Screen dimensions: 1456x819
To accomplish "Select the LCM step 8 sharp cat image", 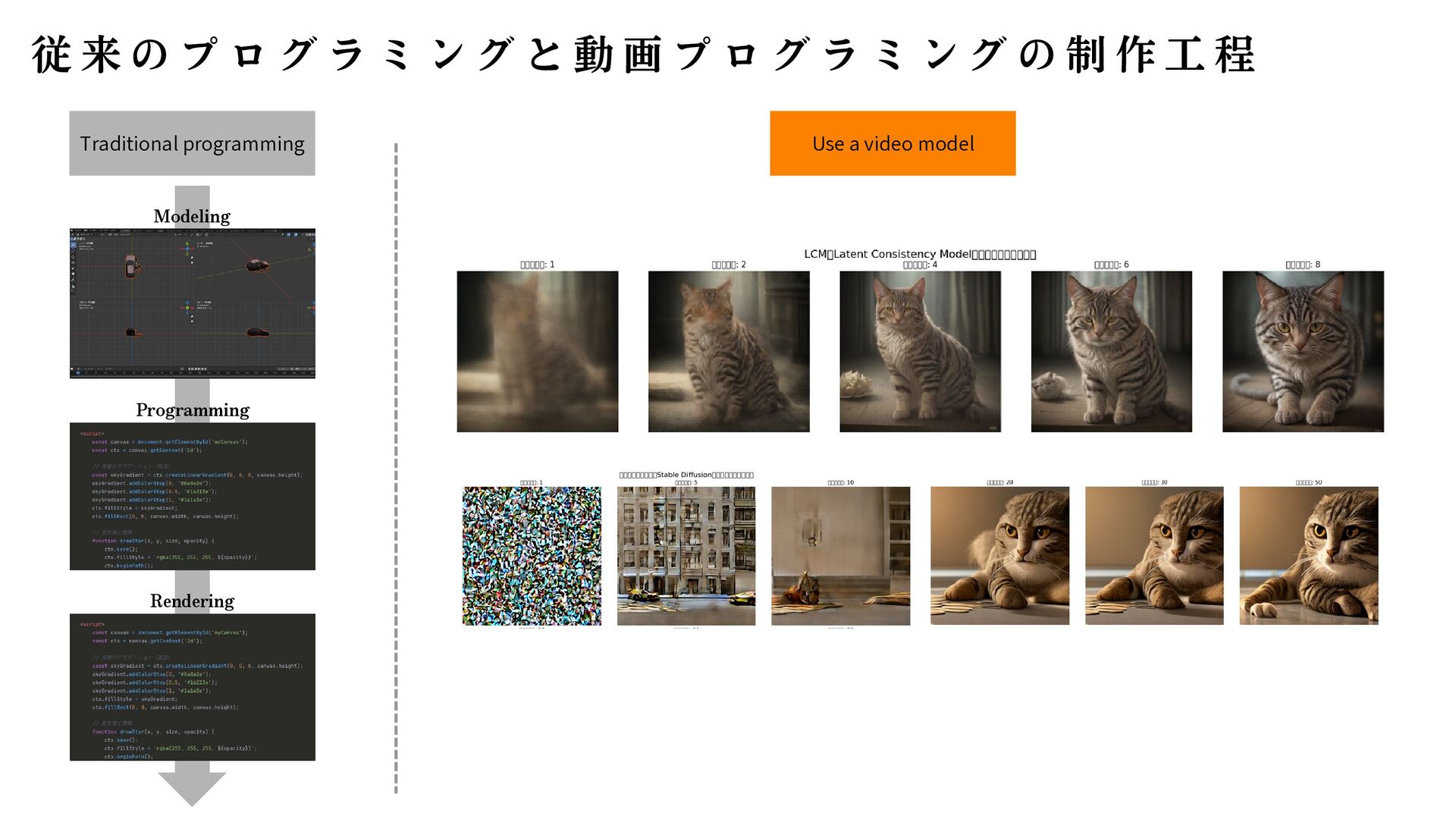I will [x=1304, y=352].
